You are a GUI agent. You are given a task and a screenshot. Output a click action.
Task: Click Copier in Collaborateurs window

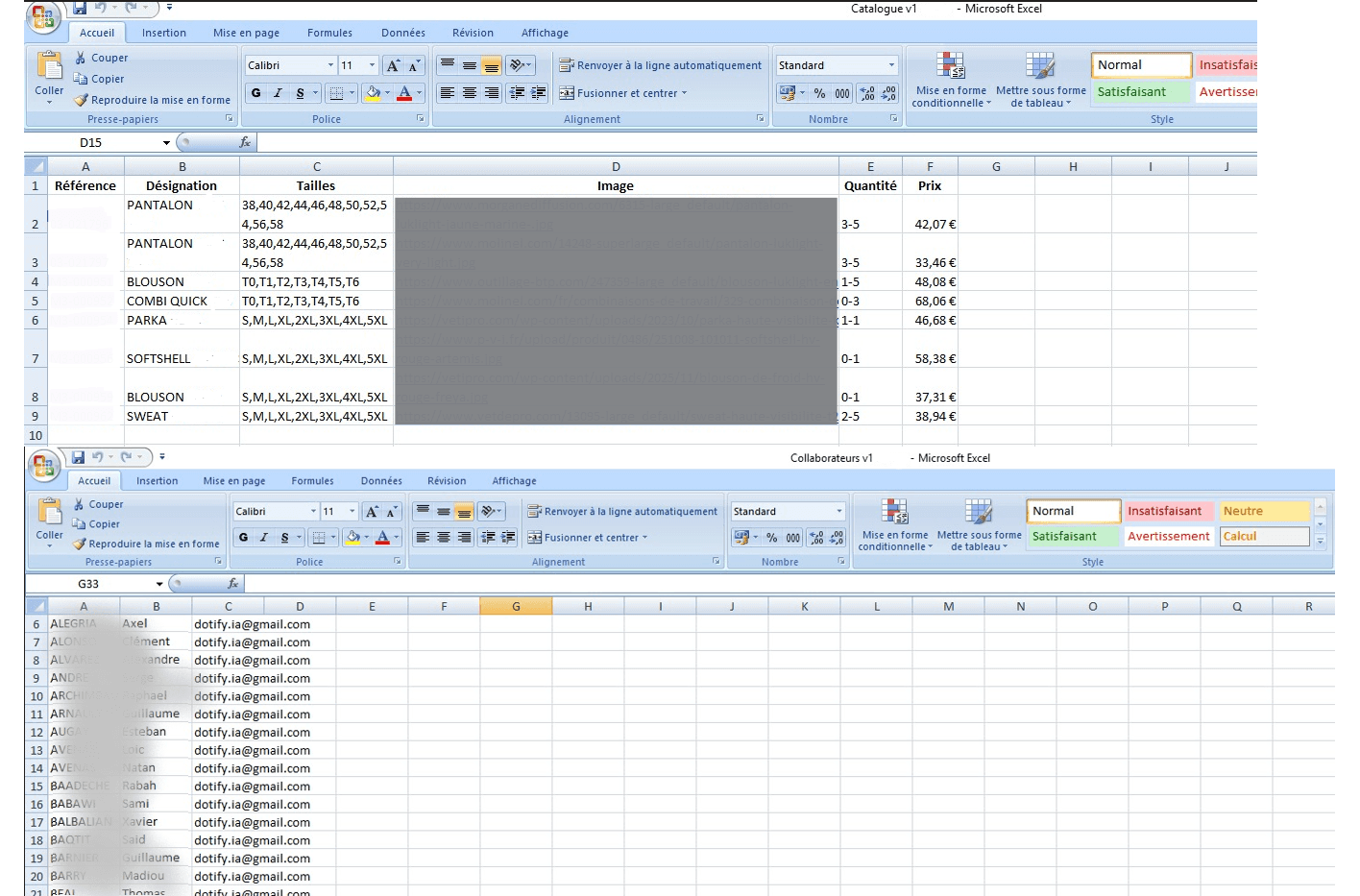click(x=96, y=524)
